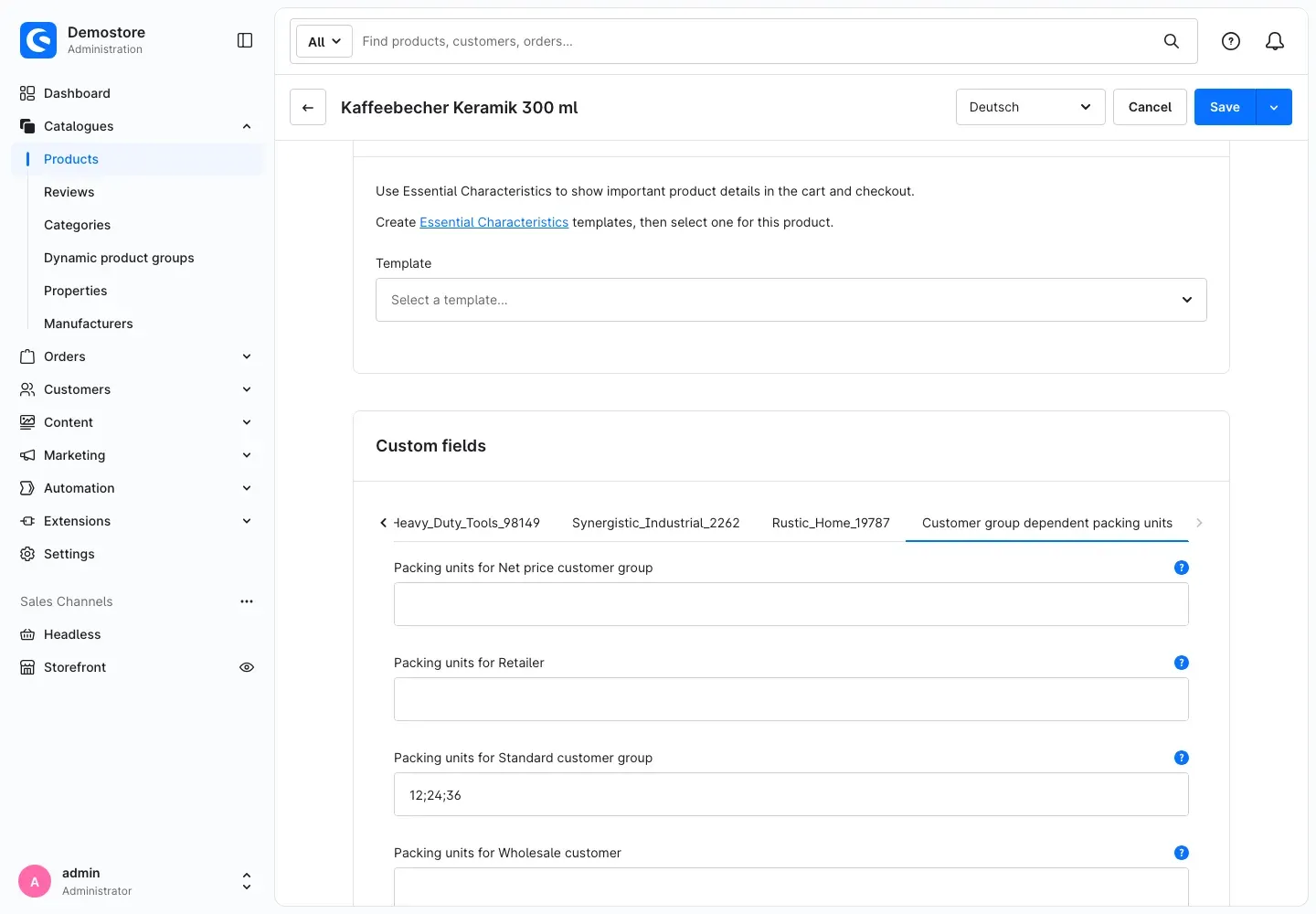Switch to Rustic_Home_19787 tab
The width and height of the screenshot is (1316, 914).
pyautogui.click(x=831, y=523)
